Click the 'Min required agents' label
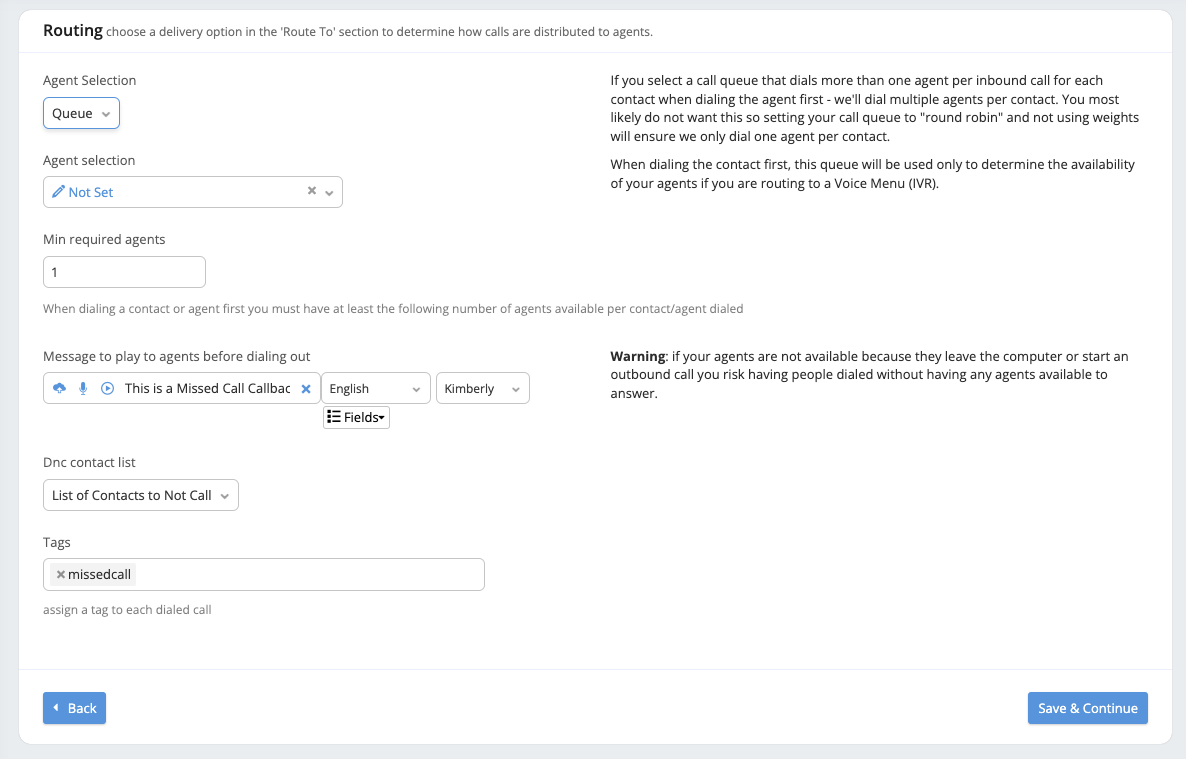Screen dimensions: 1186x759 [x=104, y=240]
